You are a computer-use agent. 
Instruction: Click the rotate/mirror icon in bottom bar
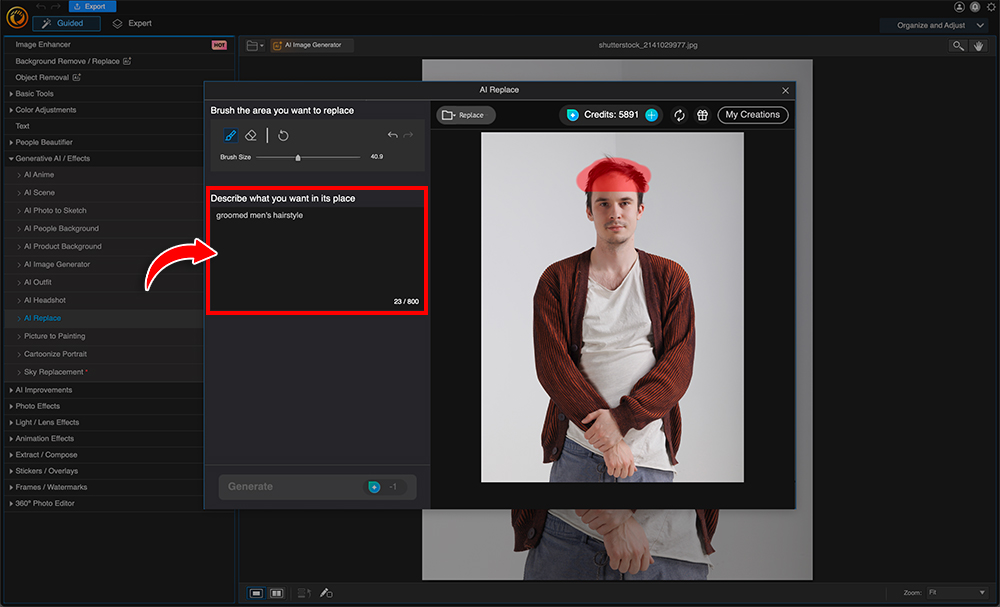coord(304,593)
